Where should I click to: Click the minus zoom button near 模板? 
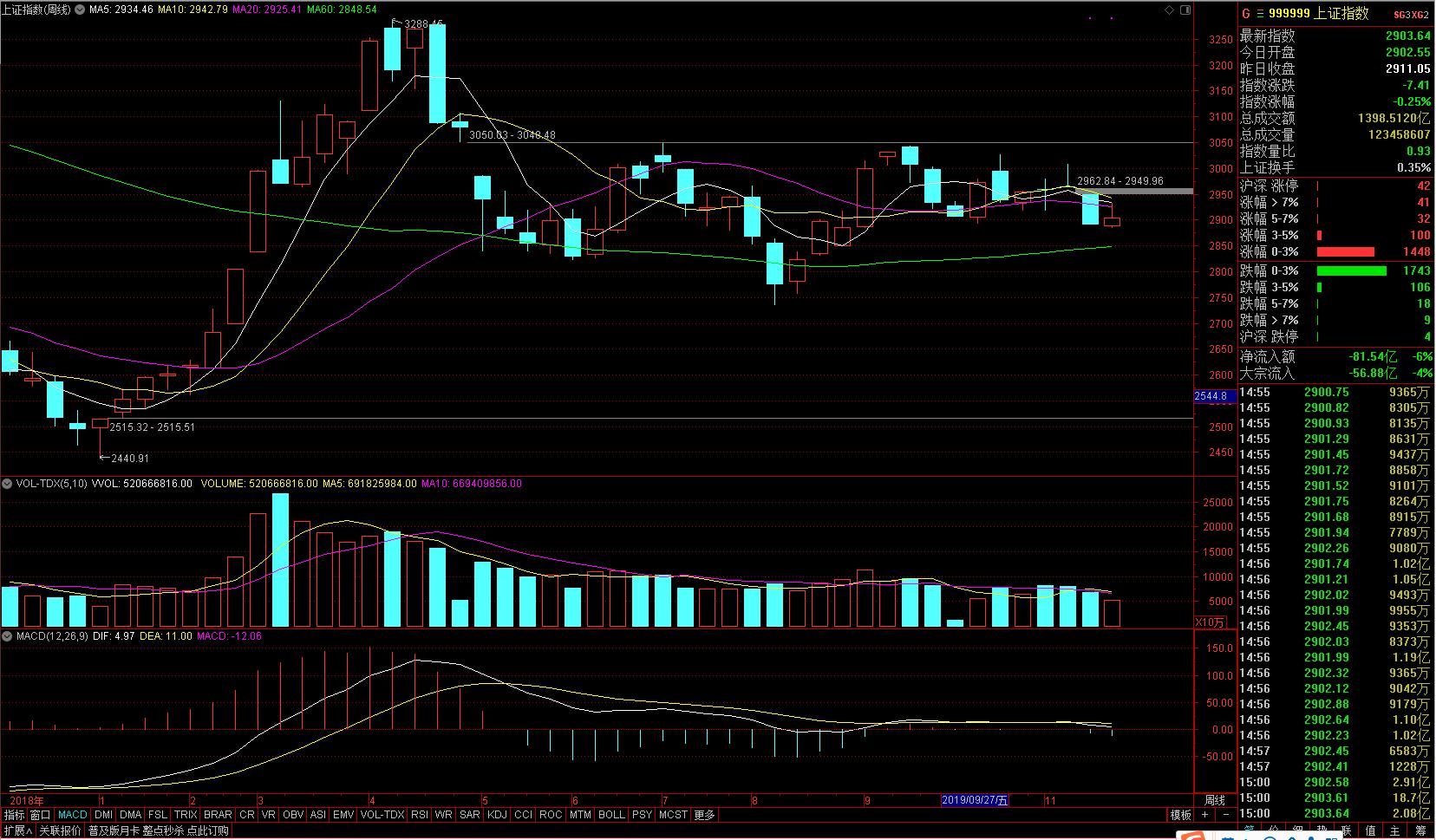1225,815
